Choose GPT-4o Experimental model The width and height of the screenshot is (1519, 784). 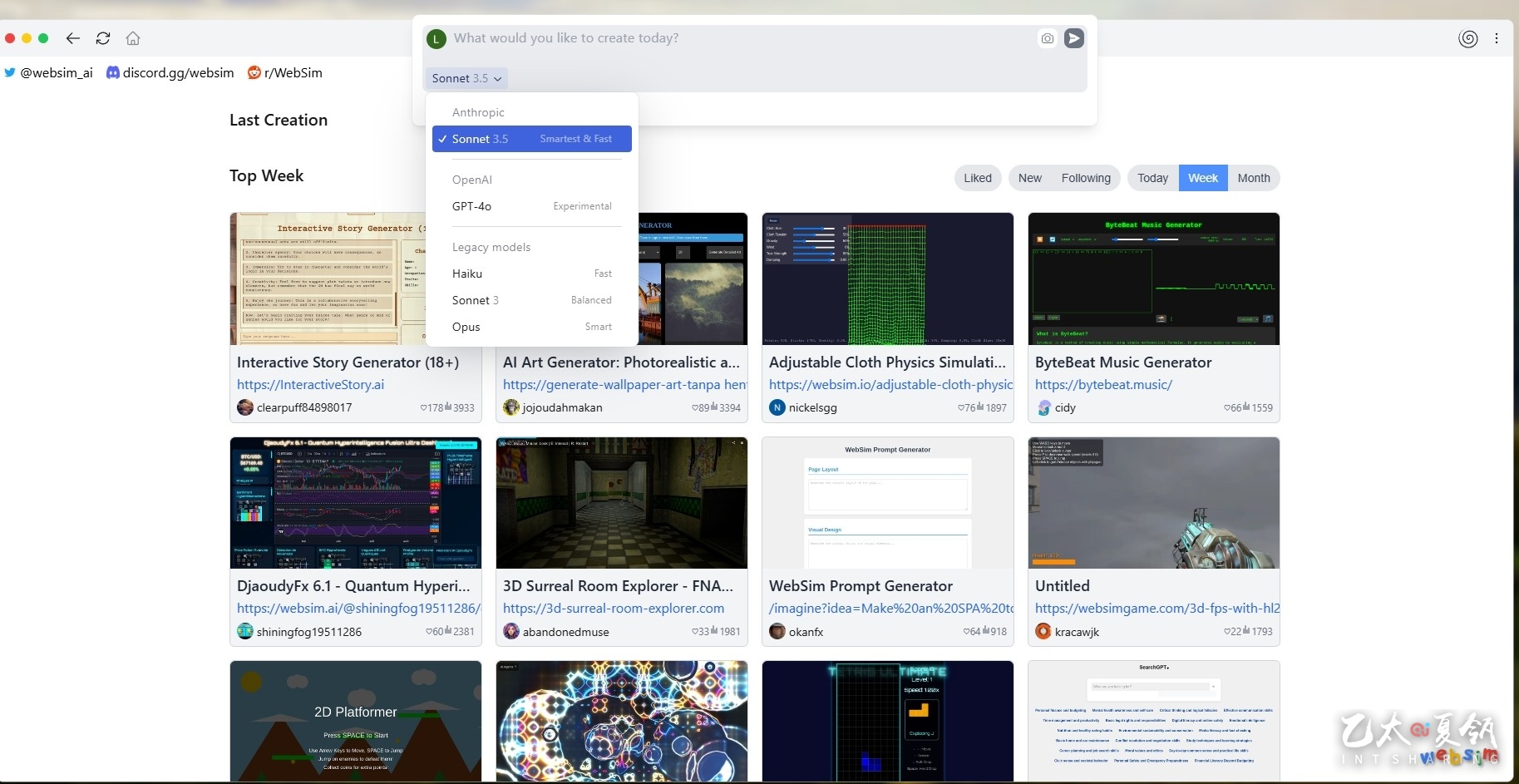coord(532,206)
